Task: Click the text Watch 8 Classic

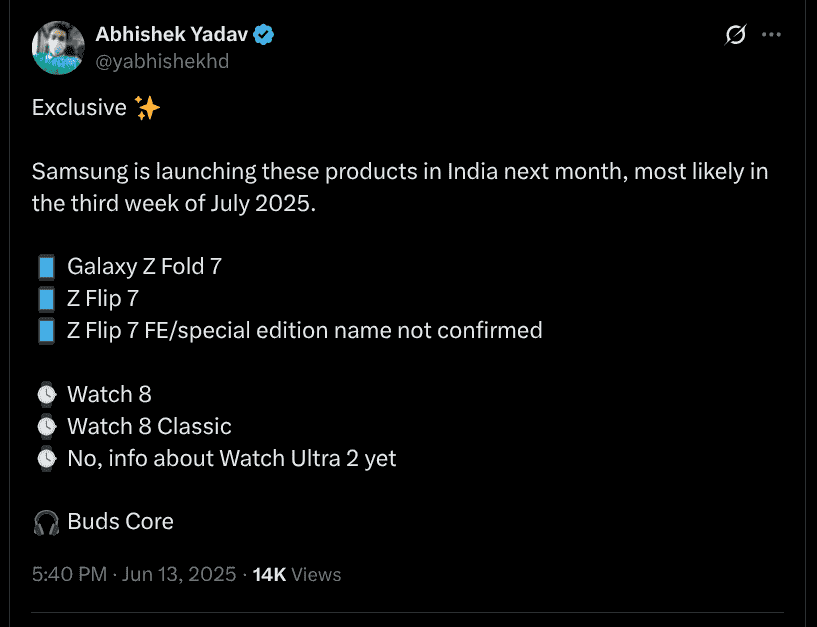Action: (x=148, y=425)
